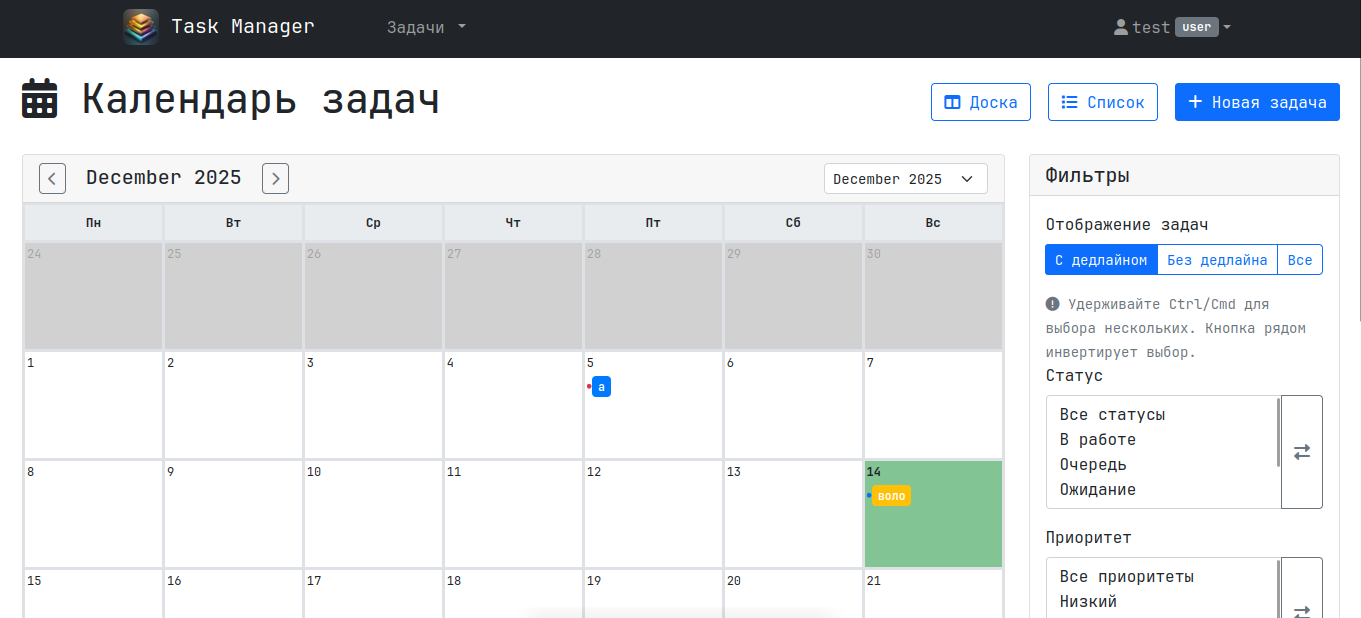Open the December 2025 month dropdown
The height and width of the screenshot is (618, 1361).
tap(905, 178)
